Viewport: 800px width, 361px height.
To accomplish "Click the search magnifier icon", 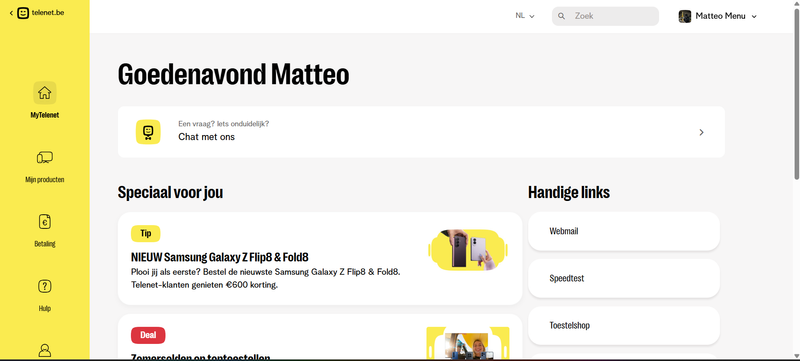I will coord(561,16).
